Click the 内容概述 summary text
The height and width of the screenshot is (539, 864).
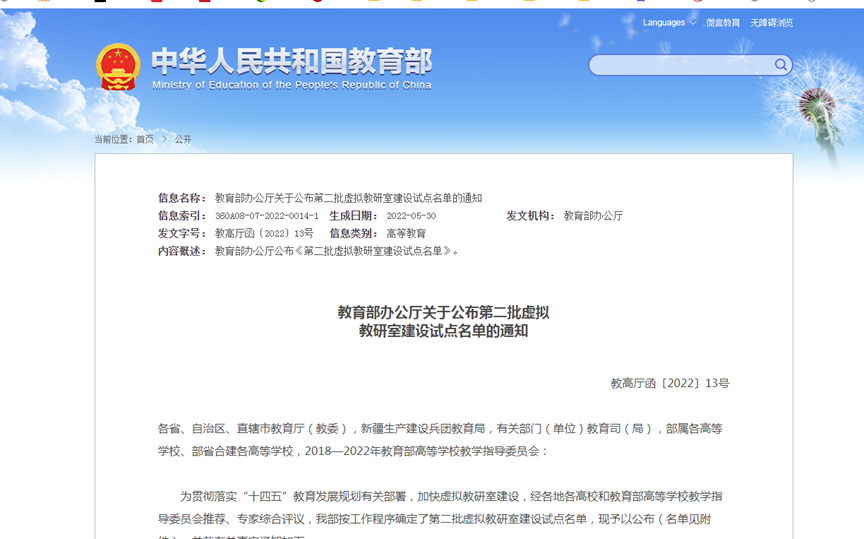click(x=337, y=251)
